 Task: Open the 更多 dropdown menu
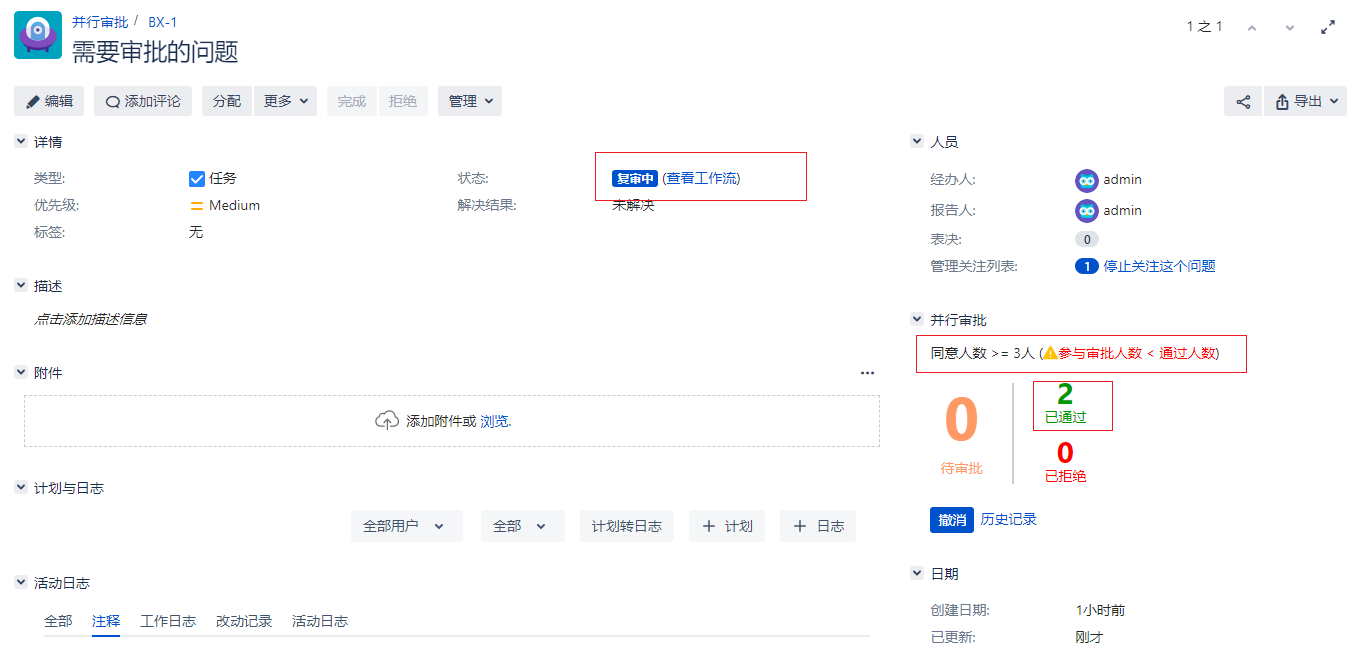[x=285, y=101]
